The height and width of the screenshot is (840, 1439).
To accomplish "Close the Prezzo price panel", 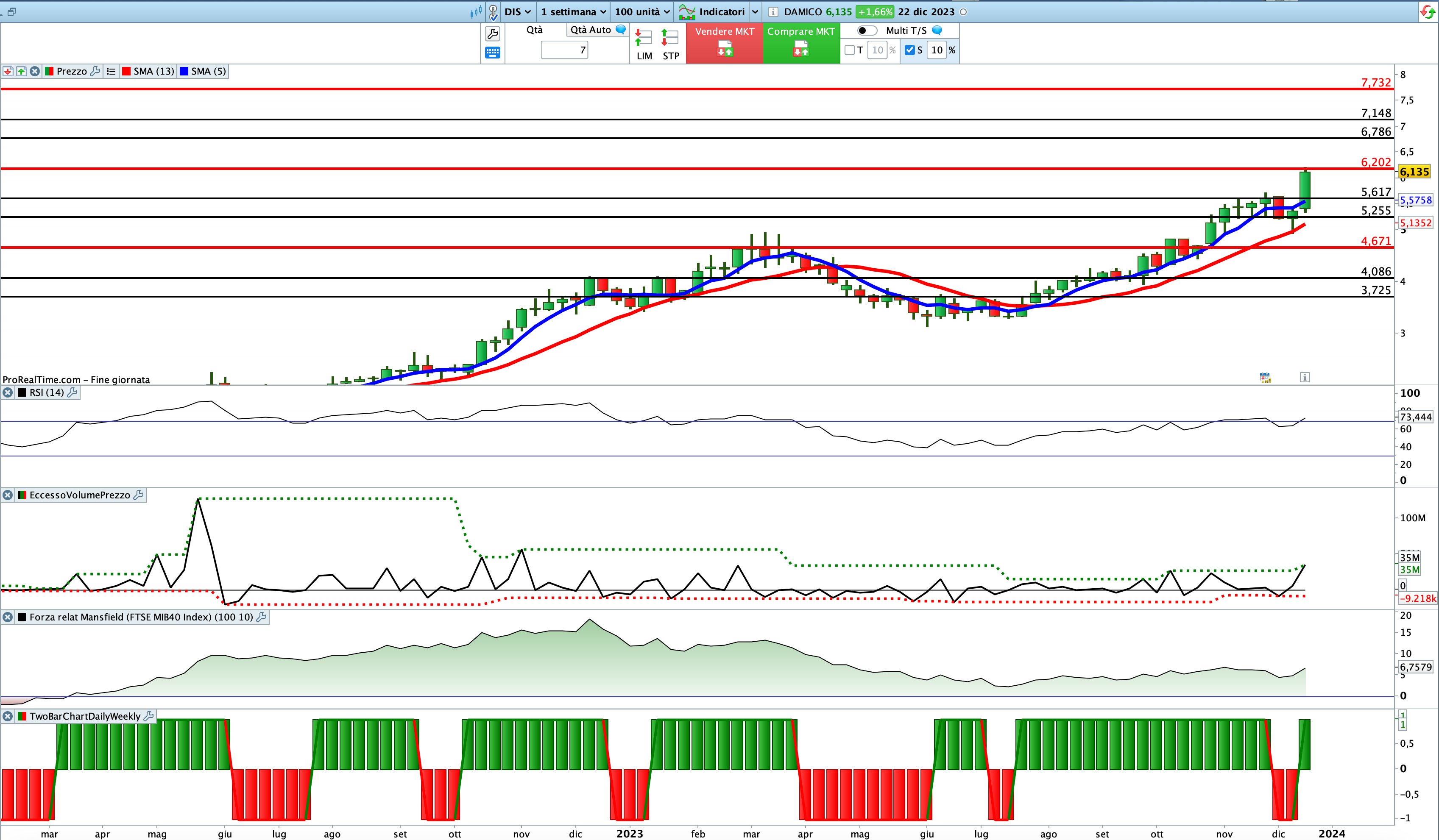I will pyautogui.click(x=36, y=71).
